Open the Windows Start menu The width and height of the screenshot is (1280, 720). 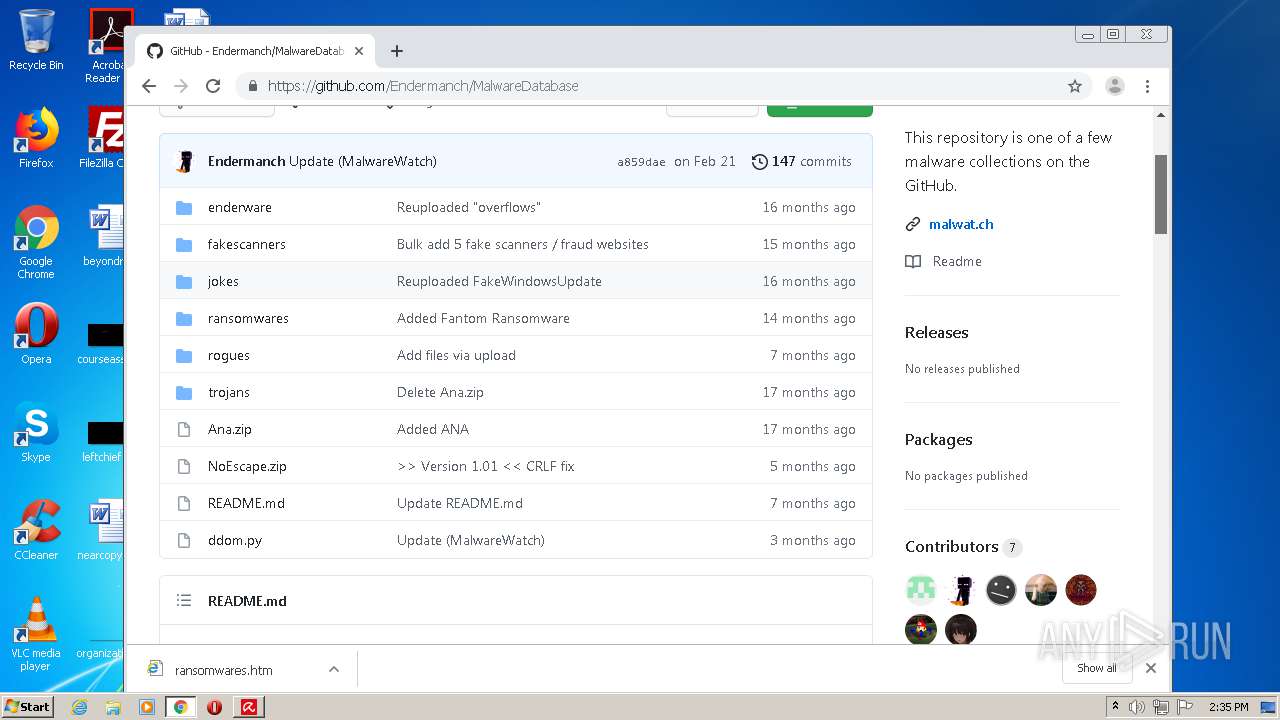coord(28,707)
